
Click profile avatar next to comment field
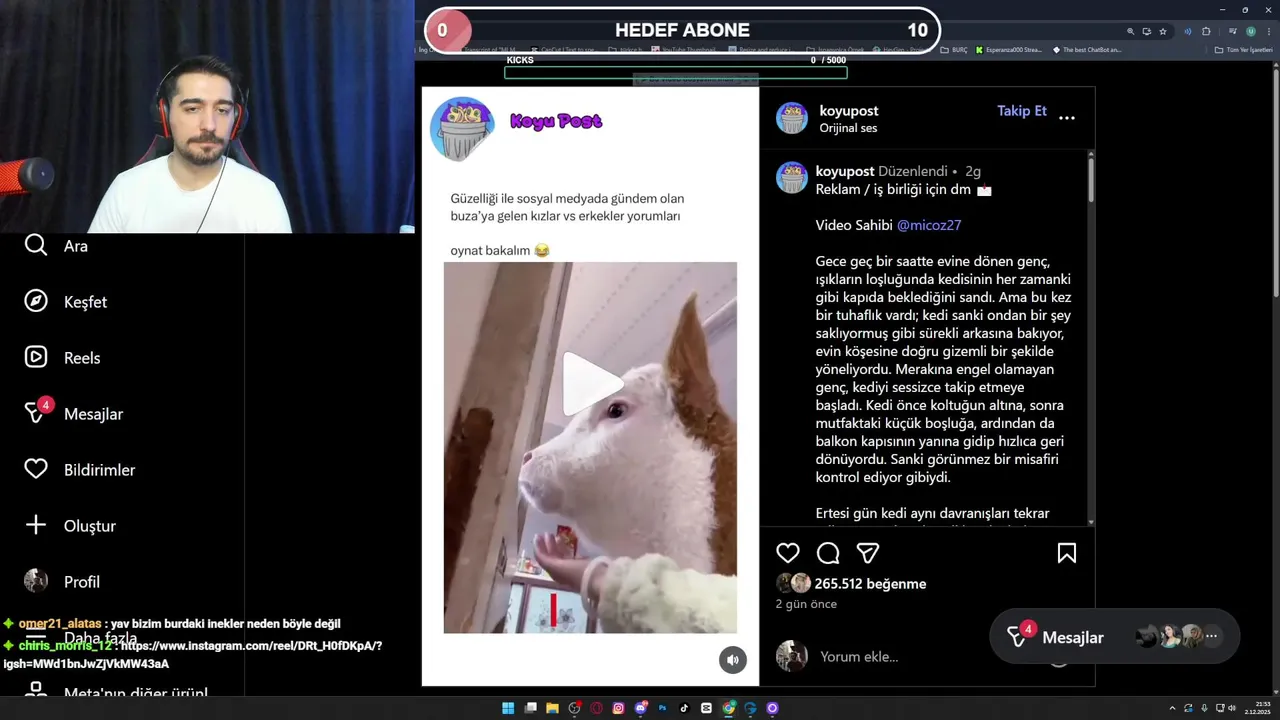pos(792,656)
